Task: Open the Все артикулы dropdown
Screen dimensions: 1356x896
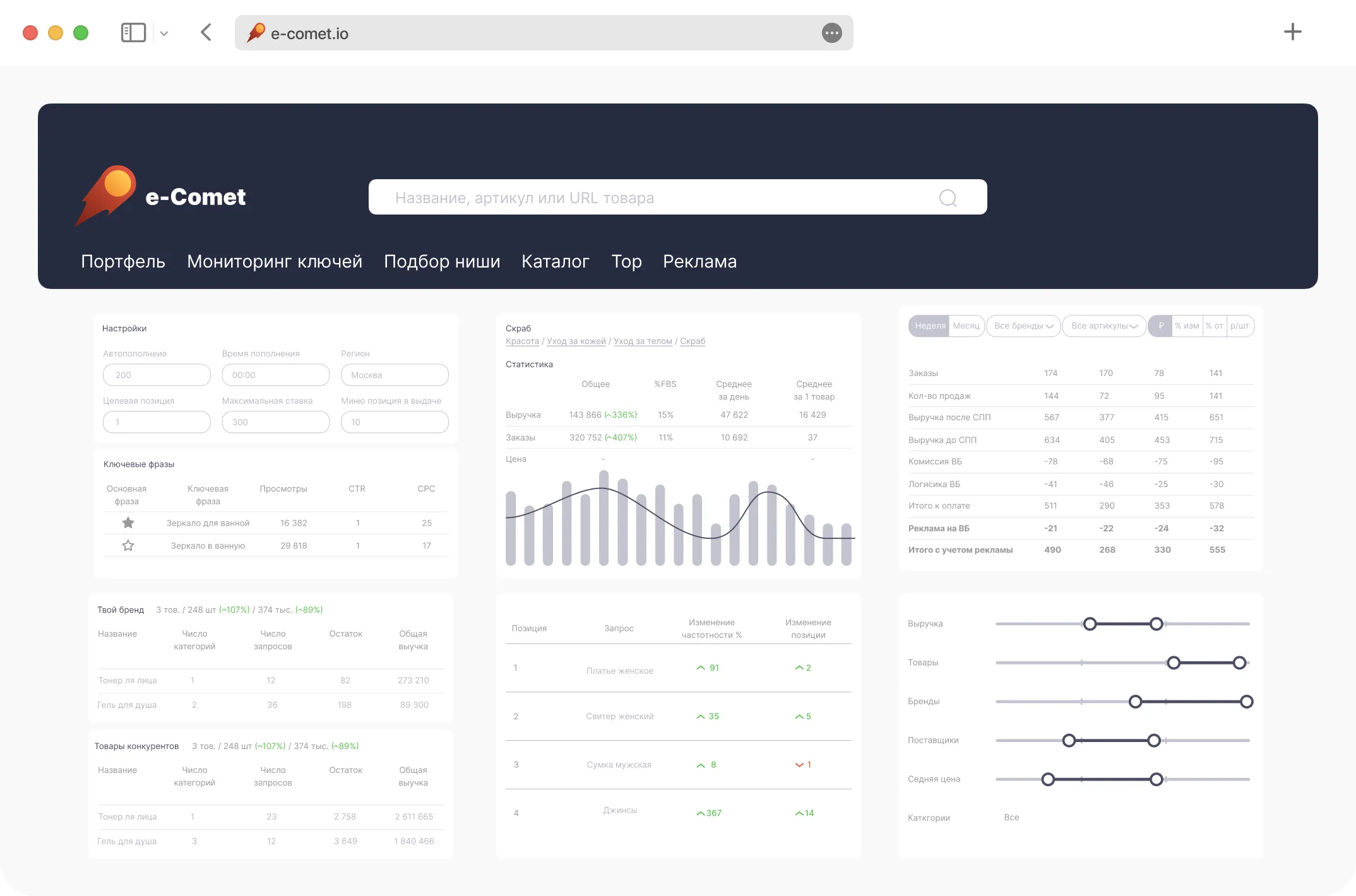Action: click(1104, 326)
